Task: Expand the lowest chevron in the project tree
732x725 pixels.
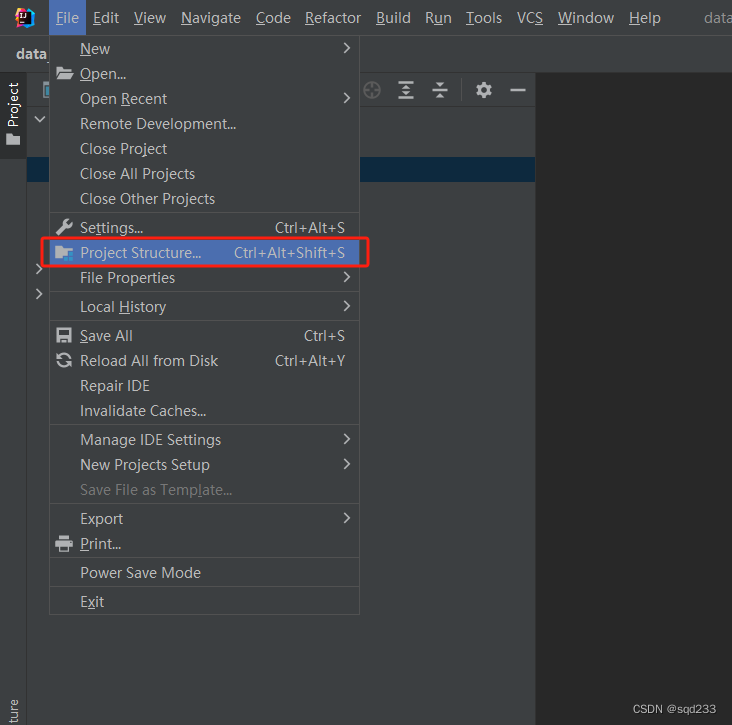Action: (39, 294)
